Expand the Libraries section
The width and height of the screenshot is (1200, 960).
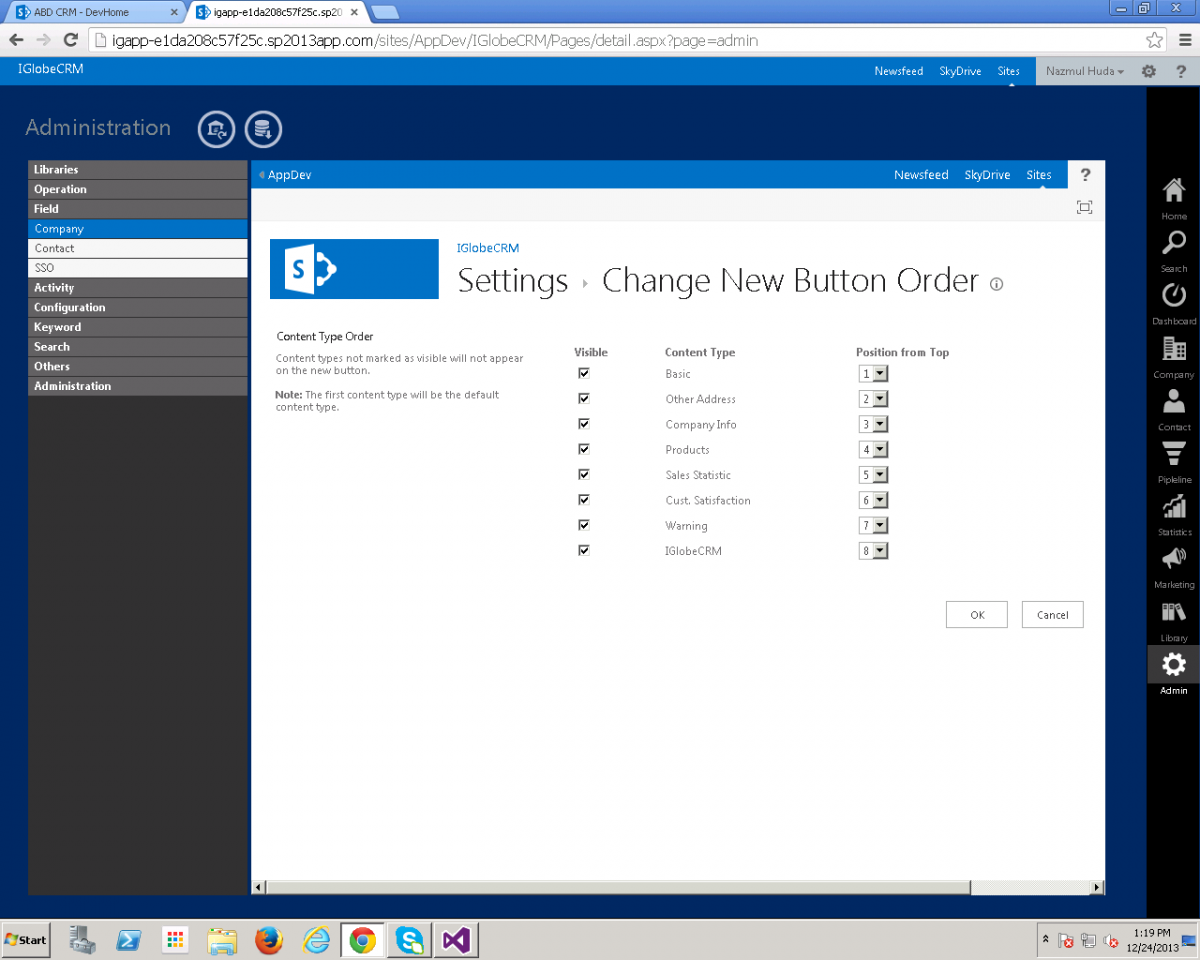138,170
